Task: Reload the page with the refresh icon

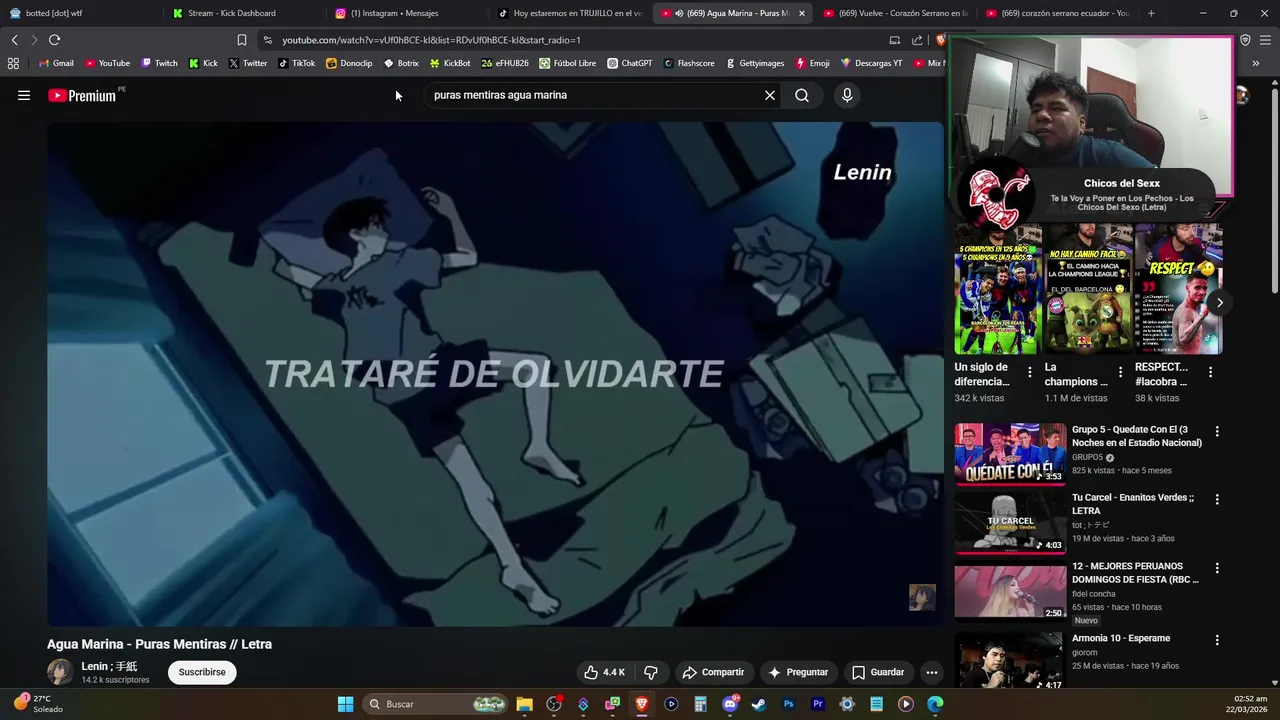Action: (54, 40)
